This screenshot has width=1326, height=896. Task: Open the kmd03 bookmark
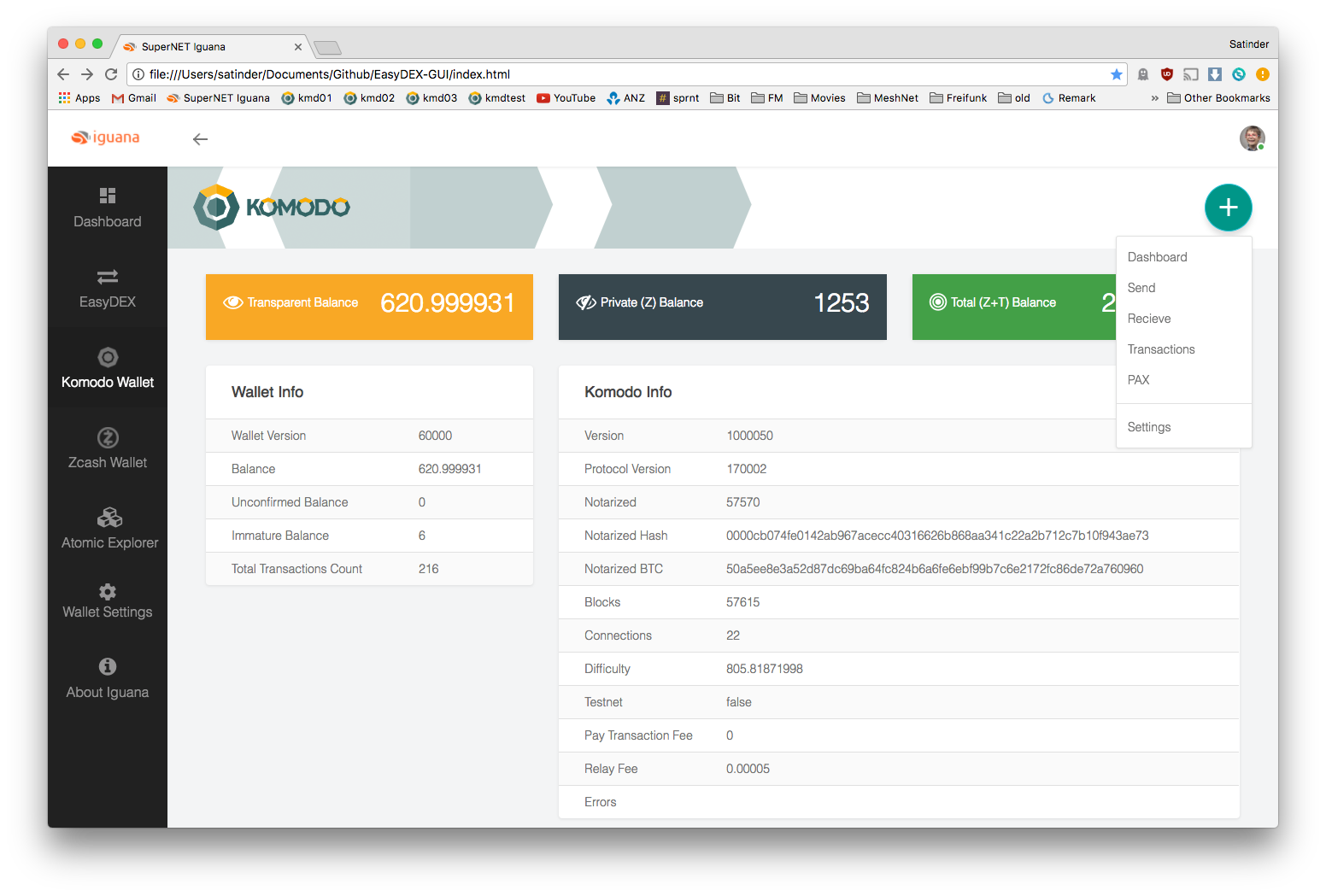[431, 98]
